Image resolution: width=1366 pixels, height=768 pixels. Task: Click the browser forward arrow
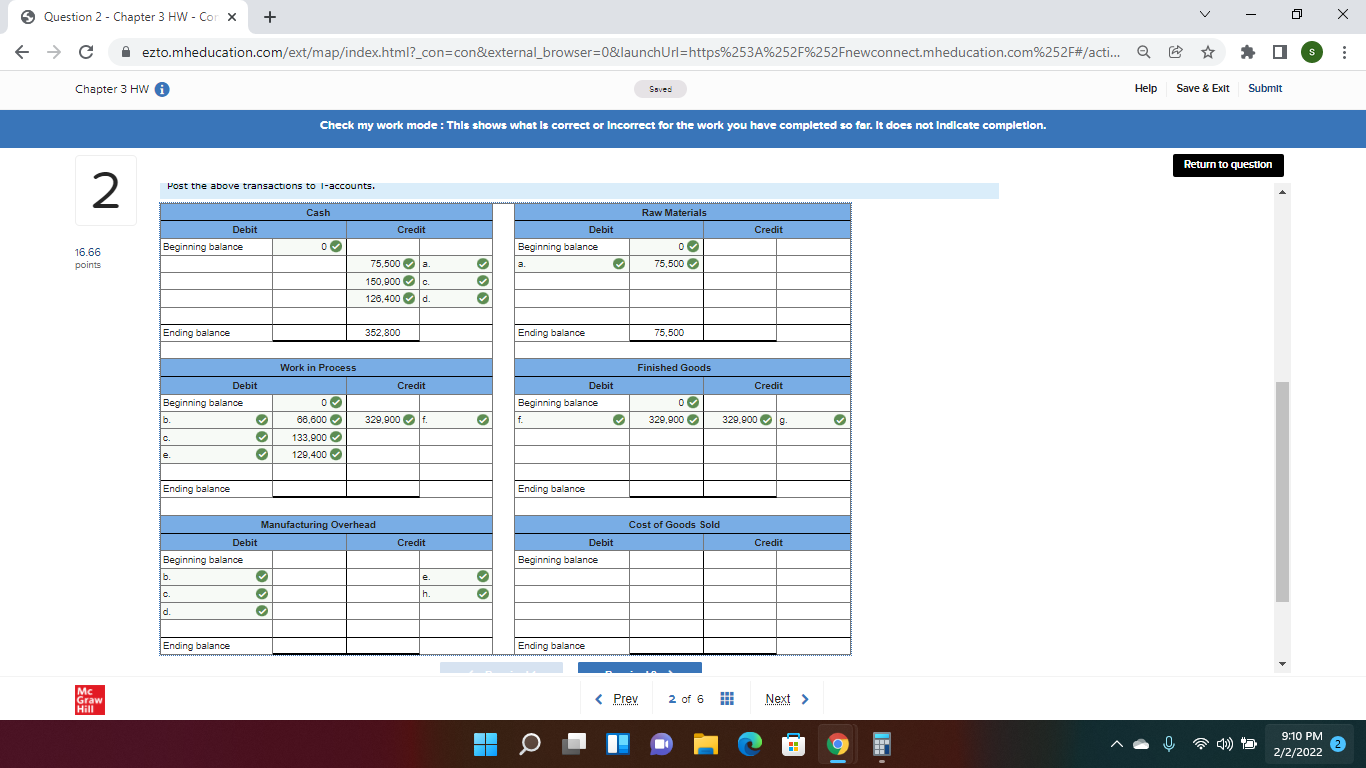coord(56,51)
